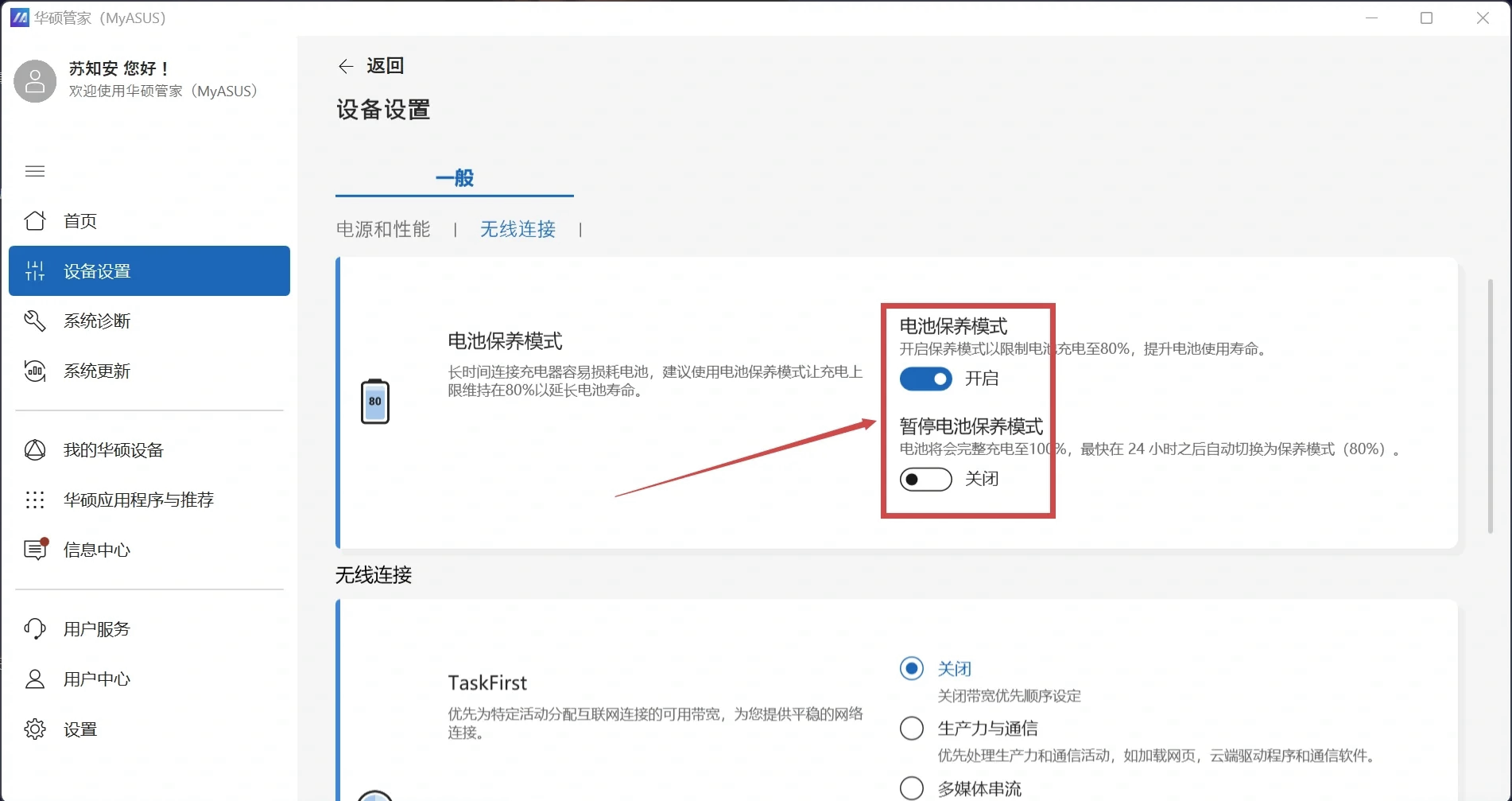Screen dimensions: 1512x801
Task: Click the wrench icon beside 系统诊断
Action: 35,321
